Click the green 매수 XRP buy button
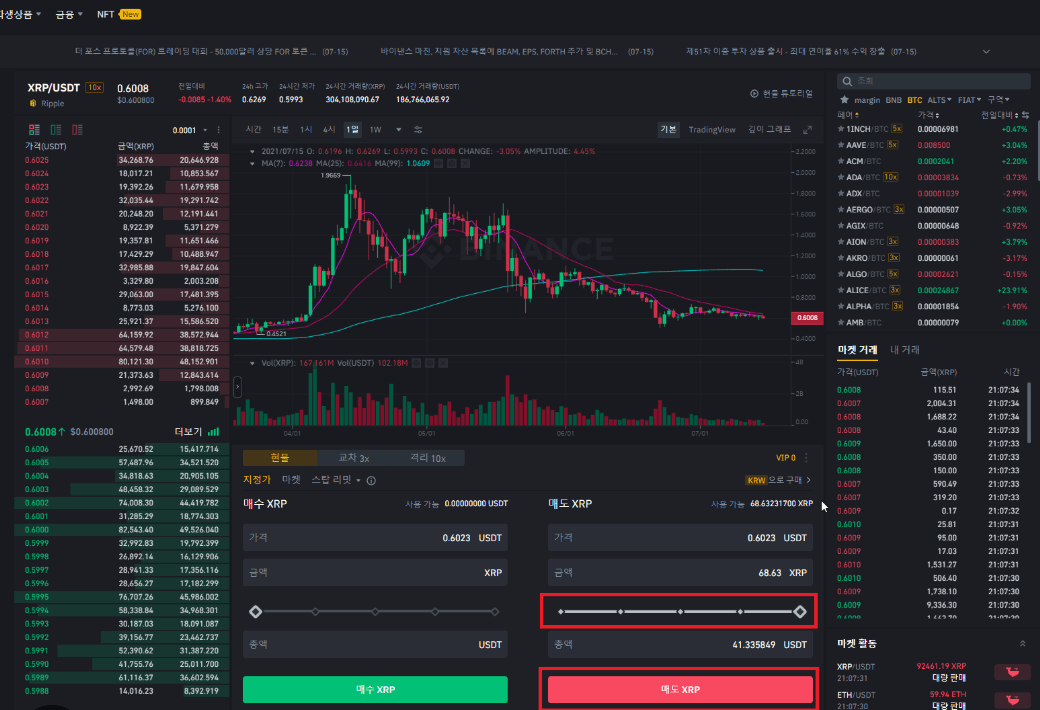This screenshot has width=1040, height=710. coord(375,689)
